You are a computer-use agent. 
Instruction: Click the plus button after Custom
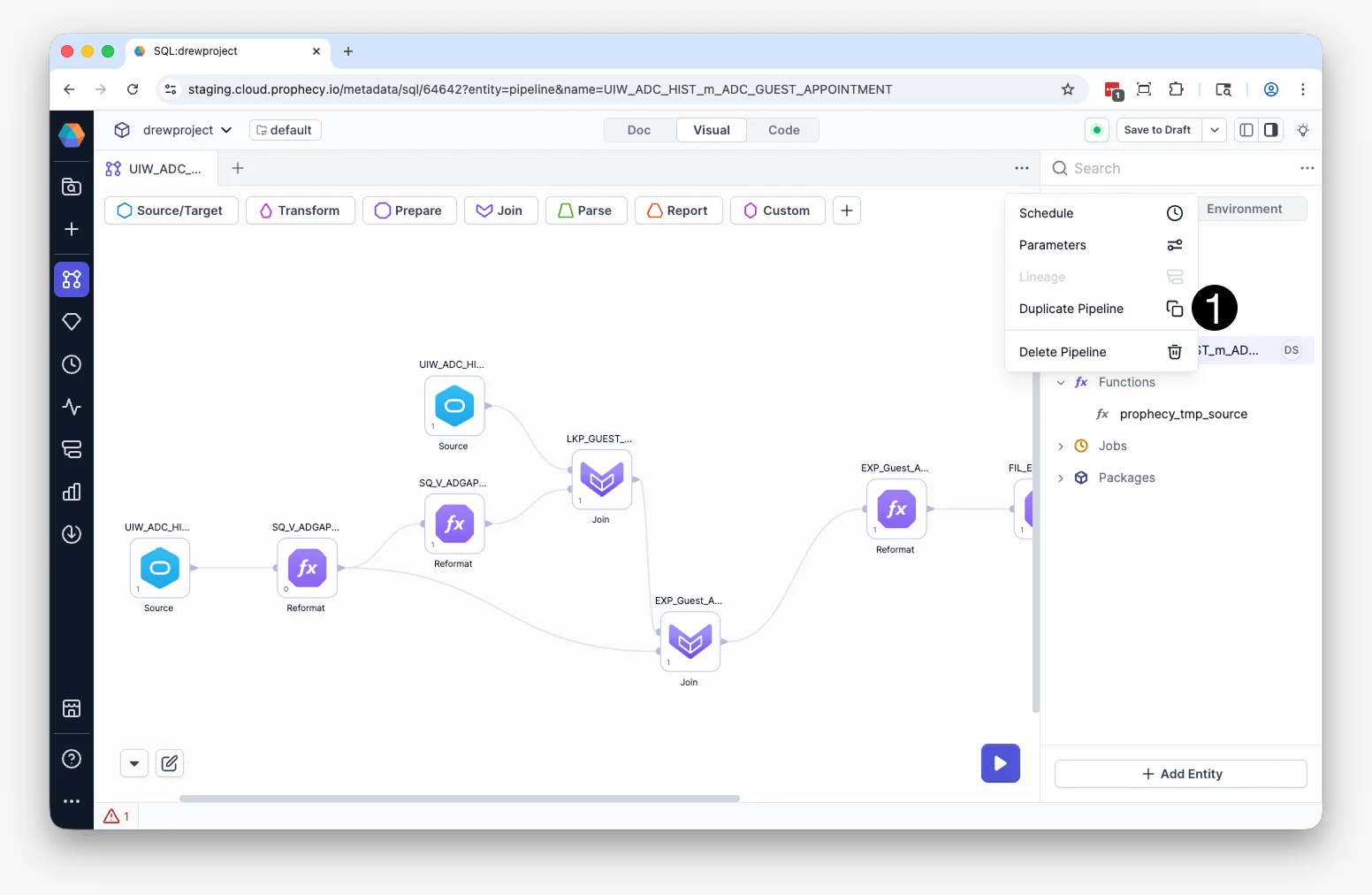(x=847, y=210)
